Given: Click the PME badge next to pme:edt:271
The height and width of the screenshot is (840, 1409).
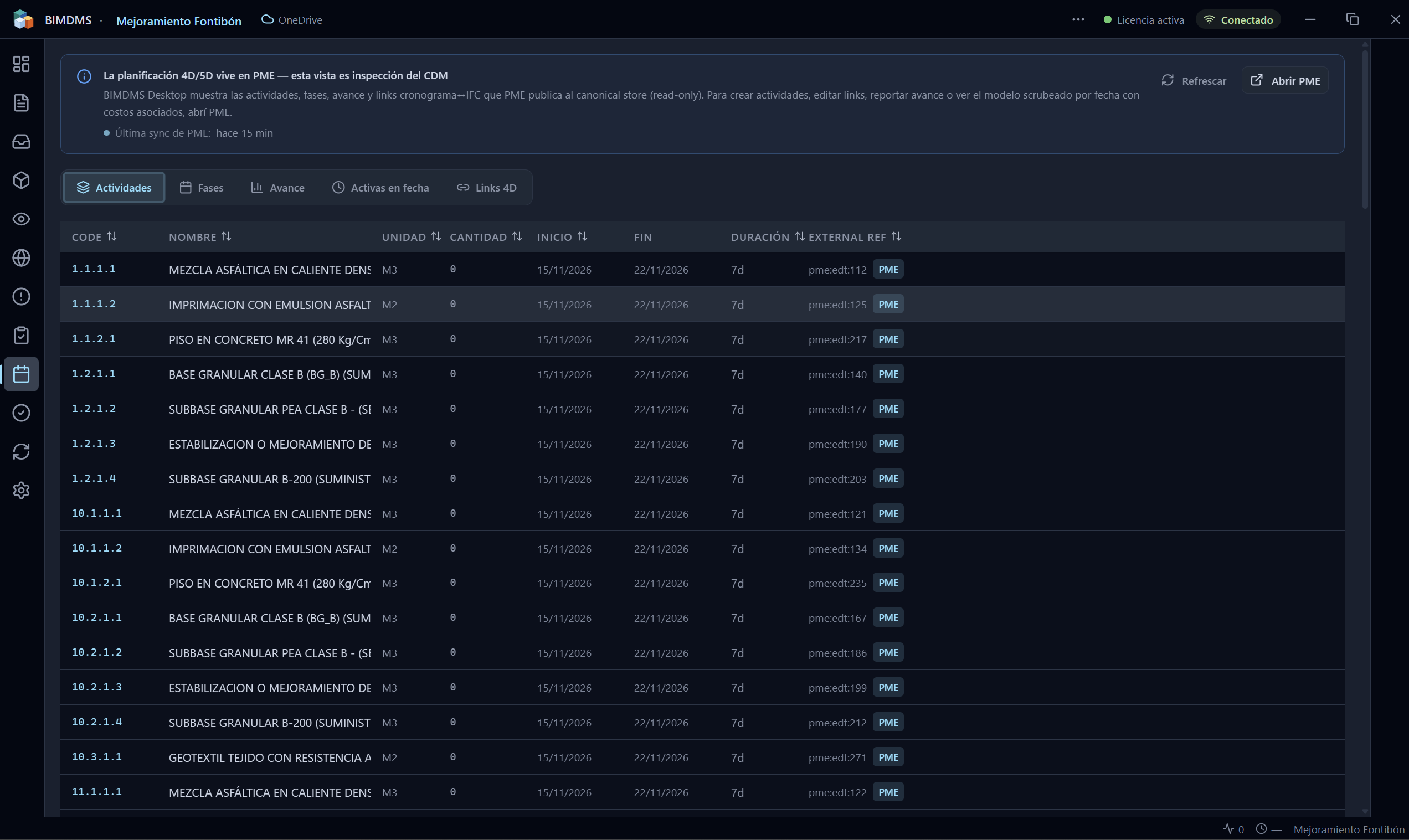Looking at the screenshot, I should pyautogui.click(x=888, y=757).
